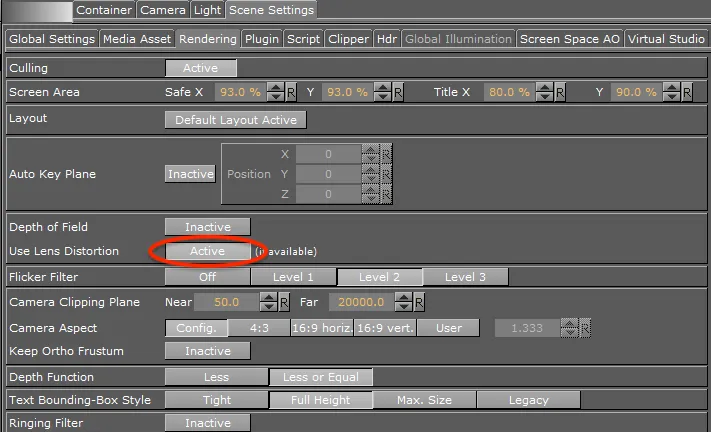Select 16:9 horiz. camera aspect
The width and height of the screenshot is (711, 432).
coord(322,328)
